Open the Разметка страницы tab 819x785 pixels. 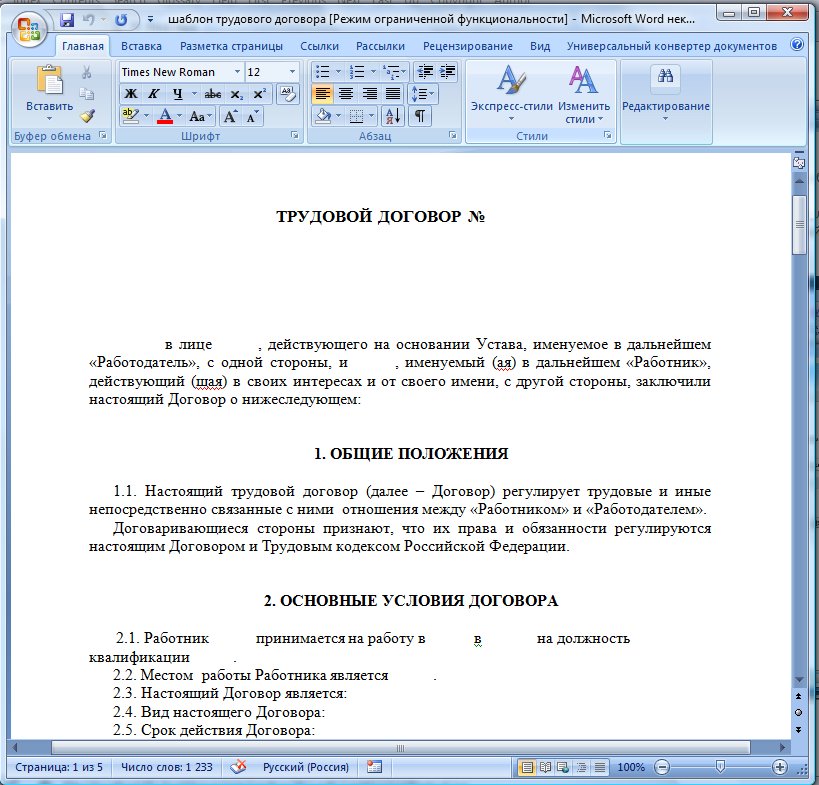(x=231, y=46)
